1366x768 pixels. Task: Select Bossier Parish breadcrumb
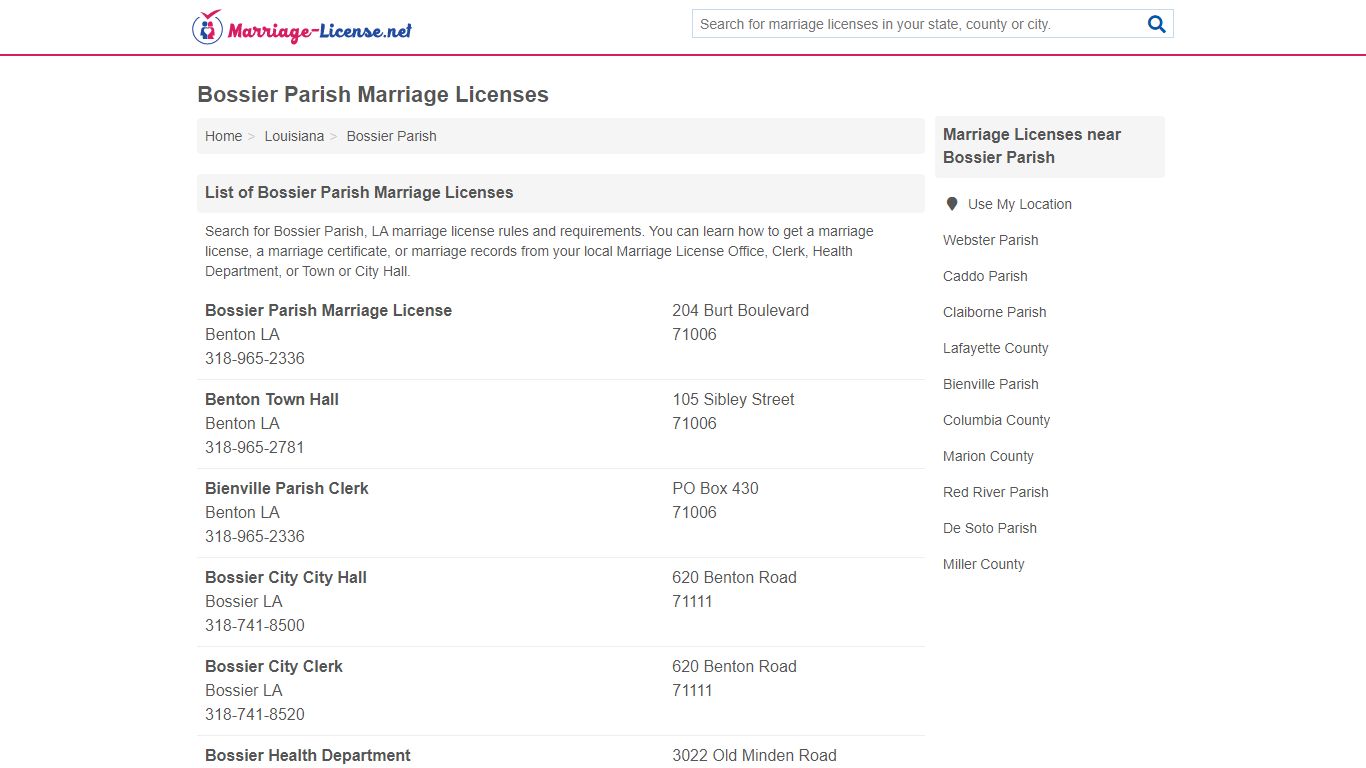391,136
